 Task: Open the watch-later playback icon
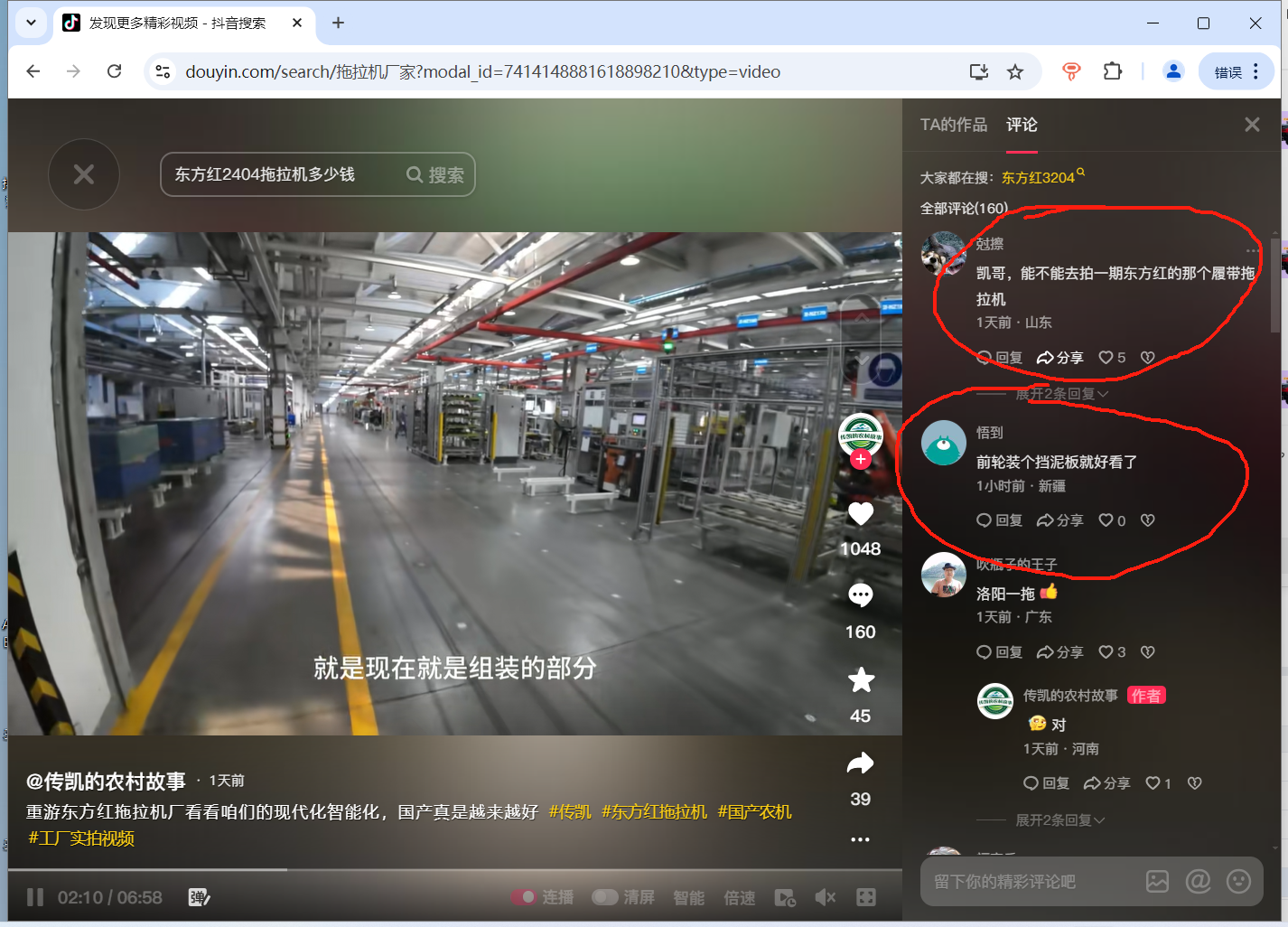(785, 897)
